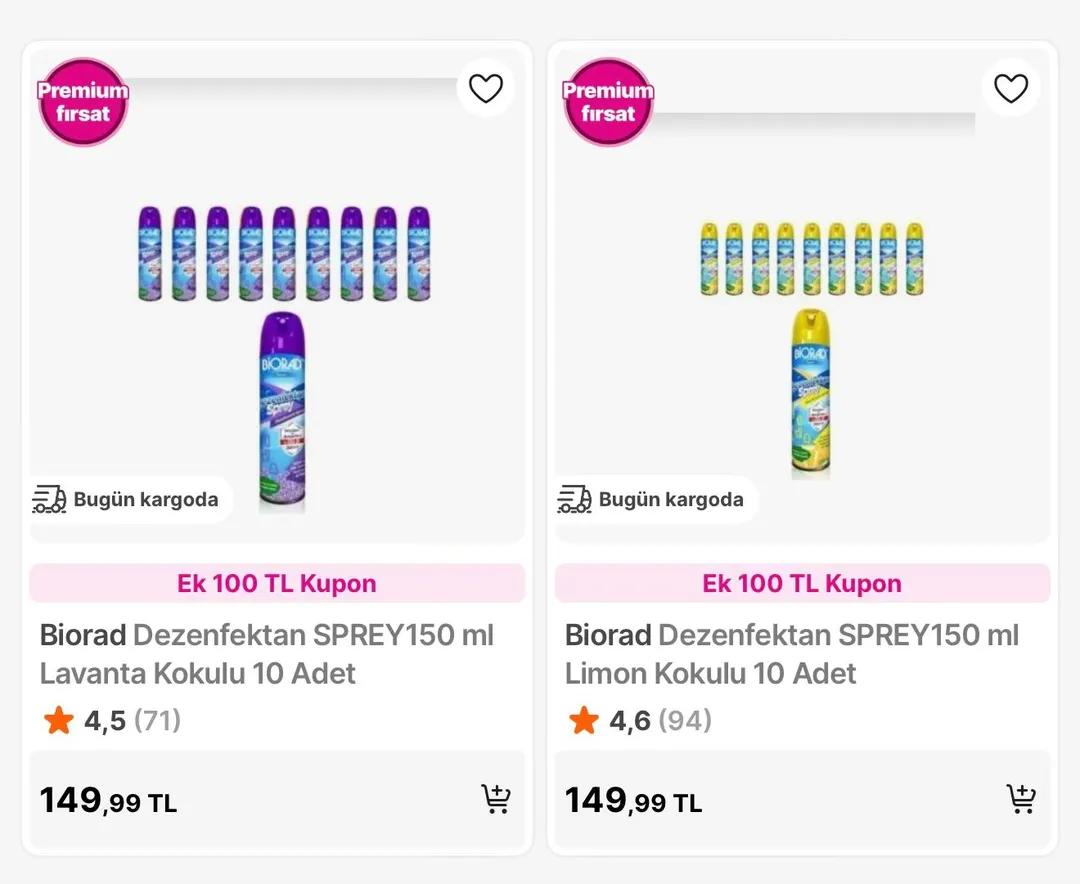Click the delivery truck icon on lavender product
This screenshot has width=1080, height=884.
[x=49, y=499]
